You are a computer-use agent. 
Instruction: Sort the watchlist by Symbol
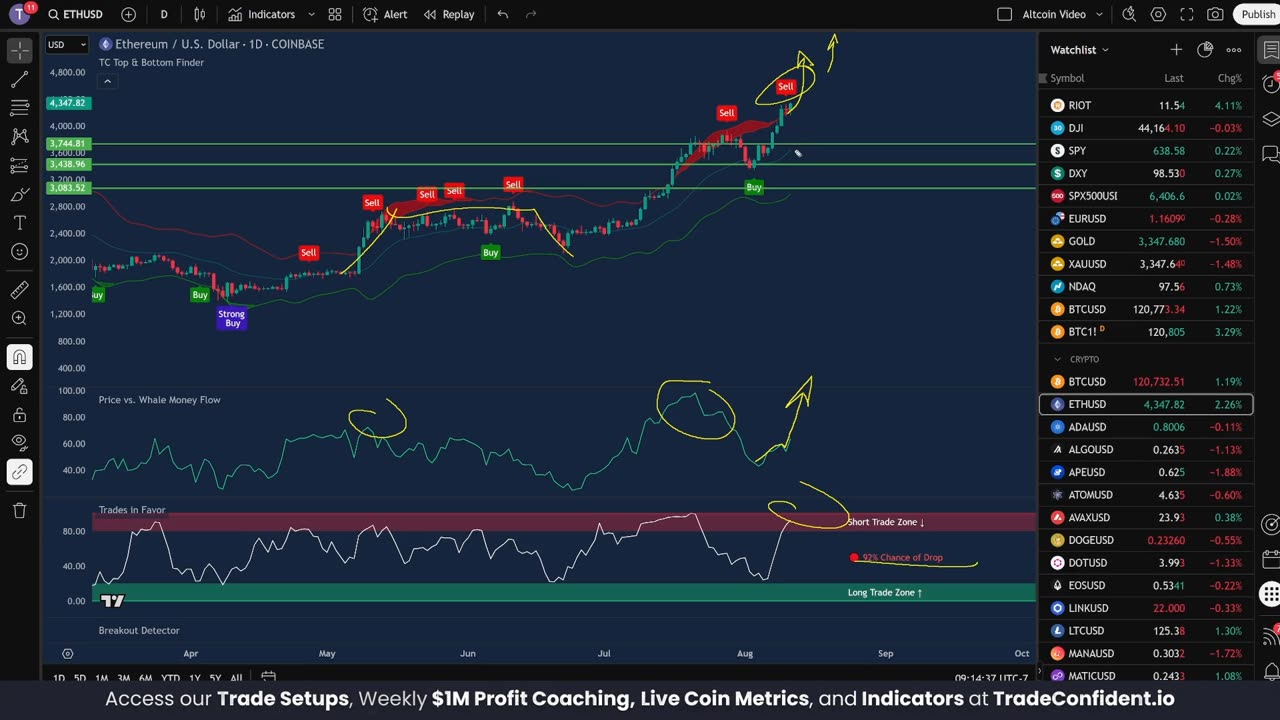tap(1067, 78)
